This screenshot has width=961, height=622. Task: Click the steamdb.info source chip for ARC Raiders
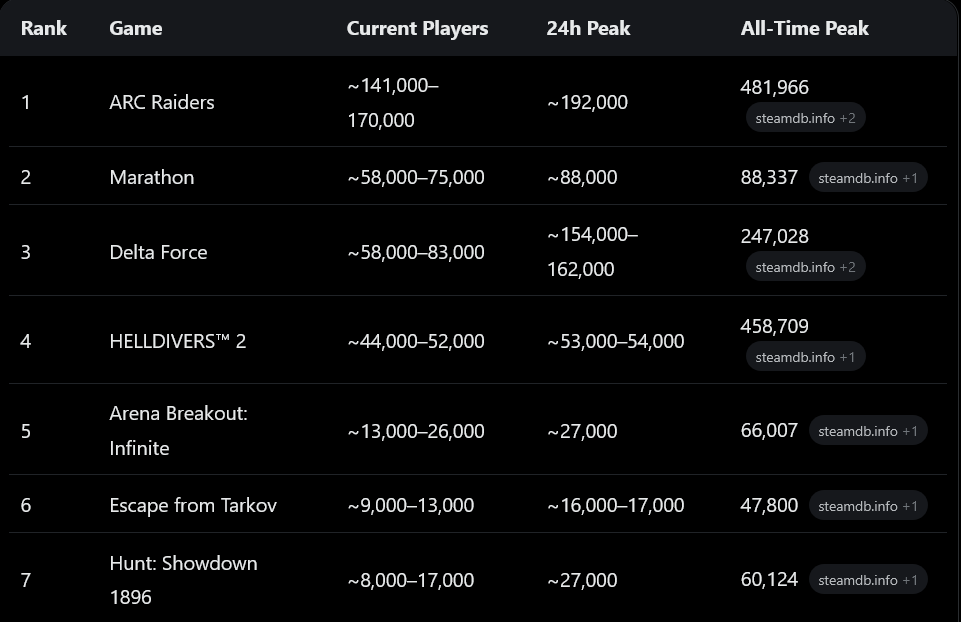click(805, 118)
